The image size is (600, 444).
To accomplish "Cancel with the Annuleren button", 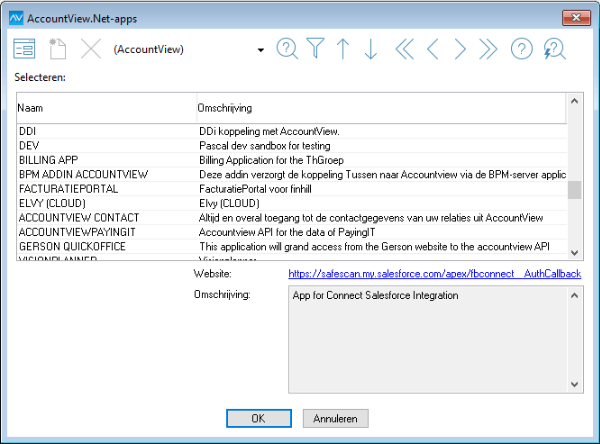I will pyautogui.click(x=336, y=418).
